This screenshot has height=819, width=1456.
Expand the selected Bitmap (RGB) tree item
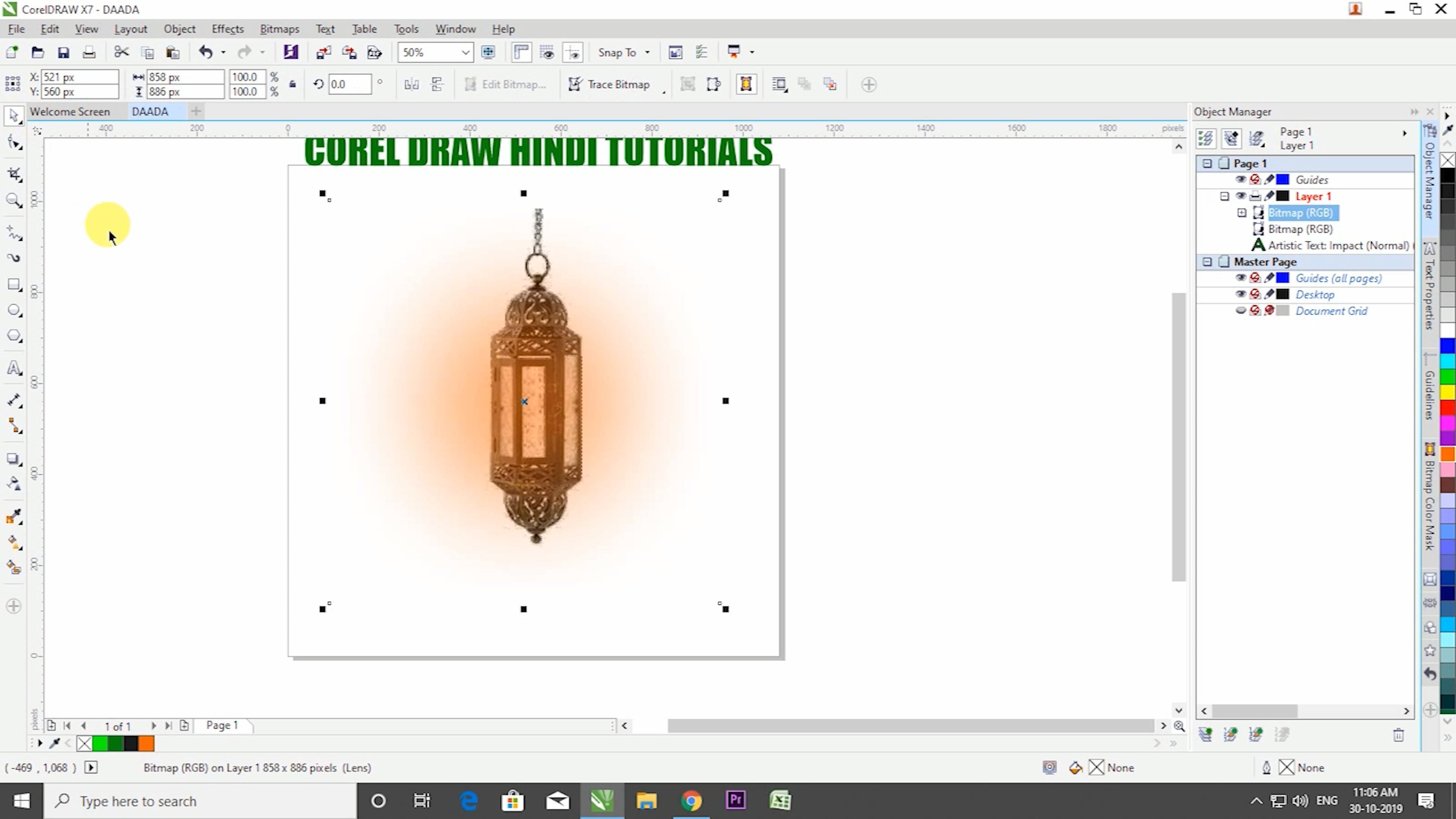[x=1241, y=212]
